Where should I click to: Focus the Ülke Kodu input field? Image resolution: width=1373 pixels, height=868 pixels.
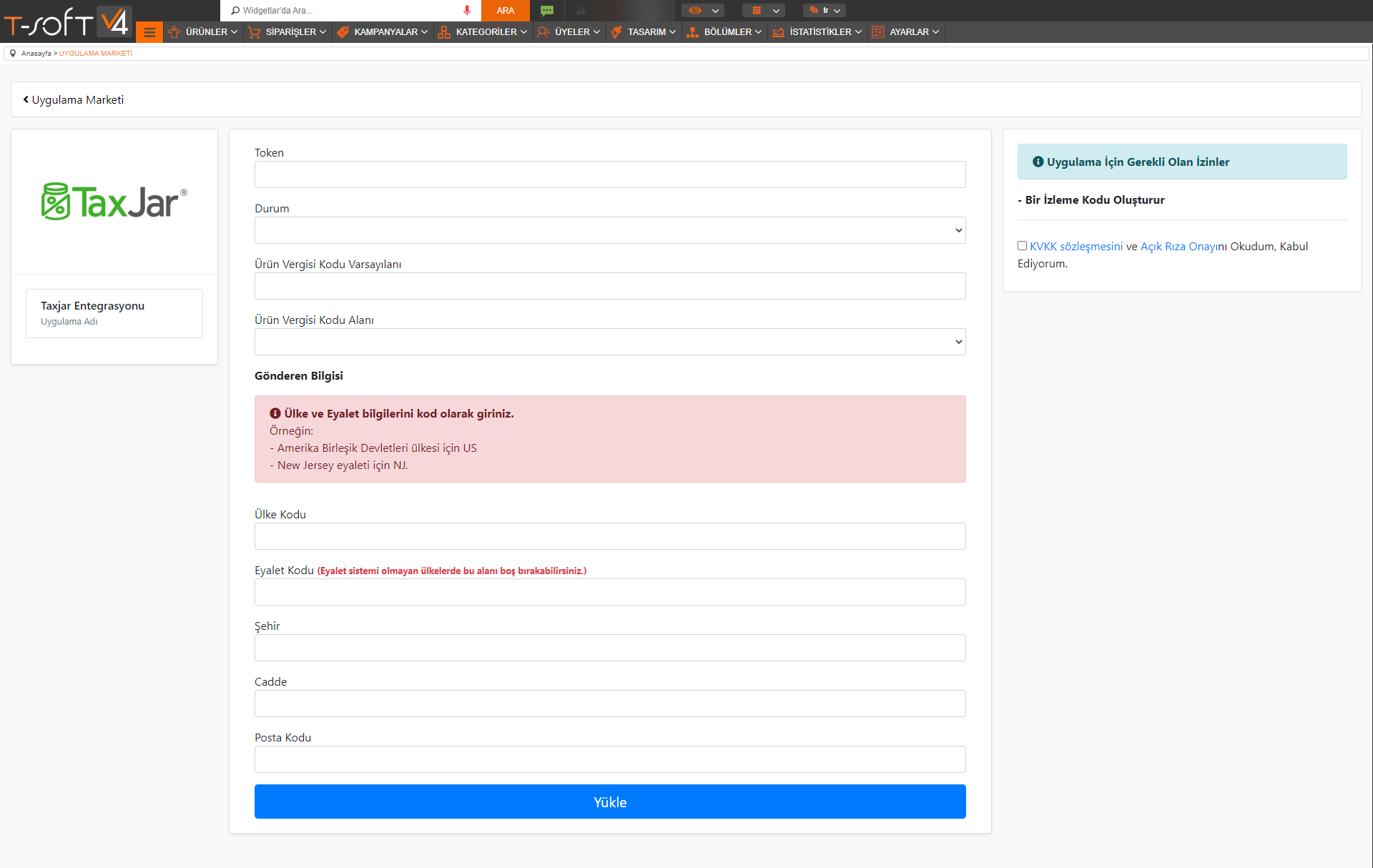[x=610, y=536]
